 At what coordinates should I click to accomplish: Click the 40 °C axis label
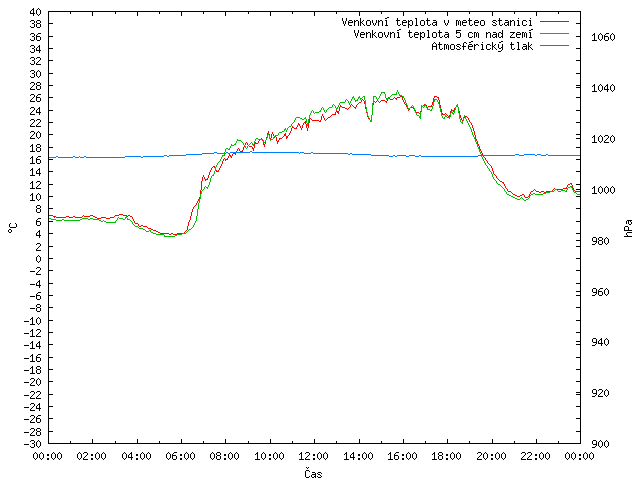click(x=36, y=12)
